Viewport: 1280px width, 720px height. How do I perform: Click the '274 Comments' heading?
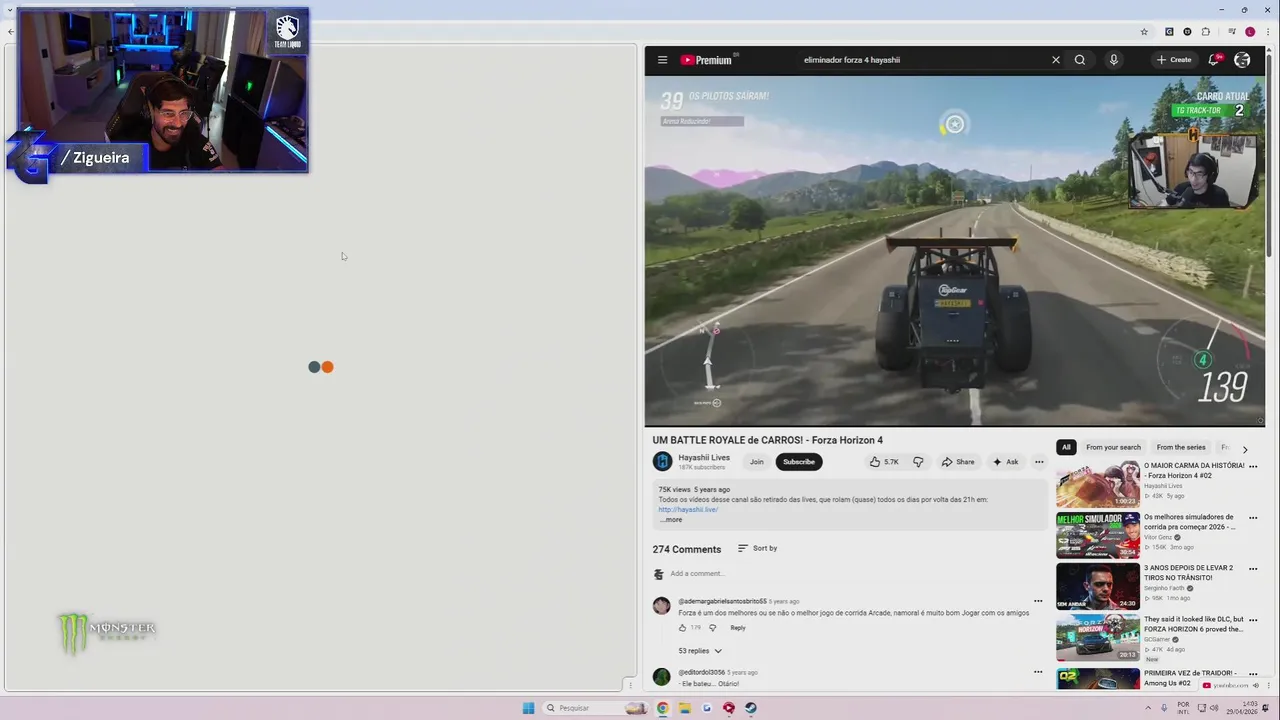pos(687,549)
